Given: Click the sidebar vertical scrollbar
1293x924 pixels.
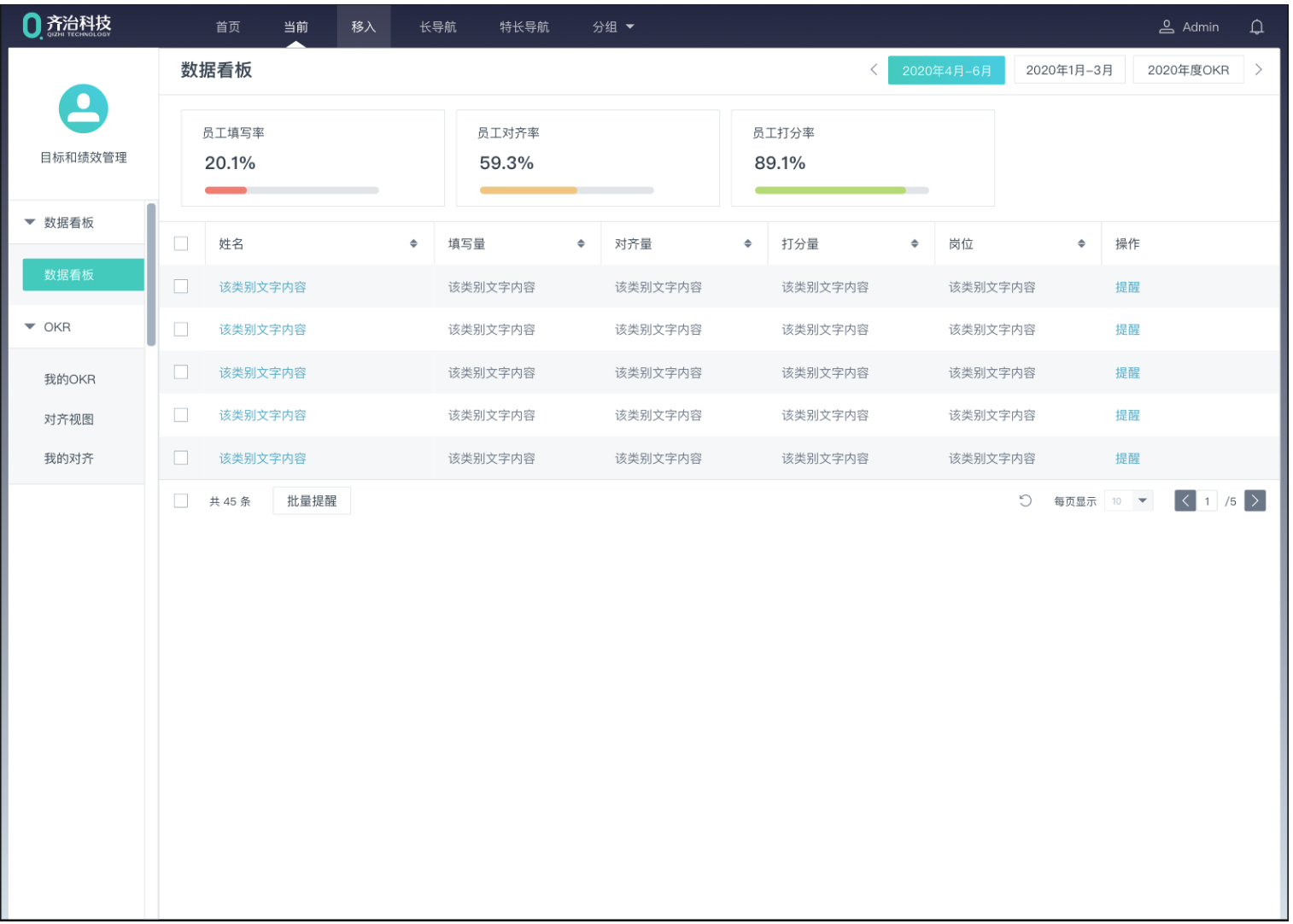Looking at the screenshot, I should (151, 274).
